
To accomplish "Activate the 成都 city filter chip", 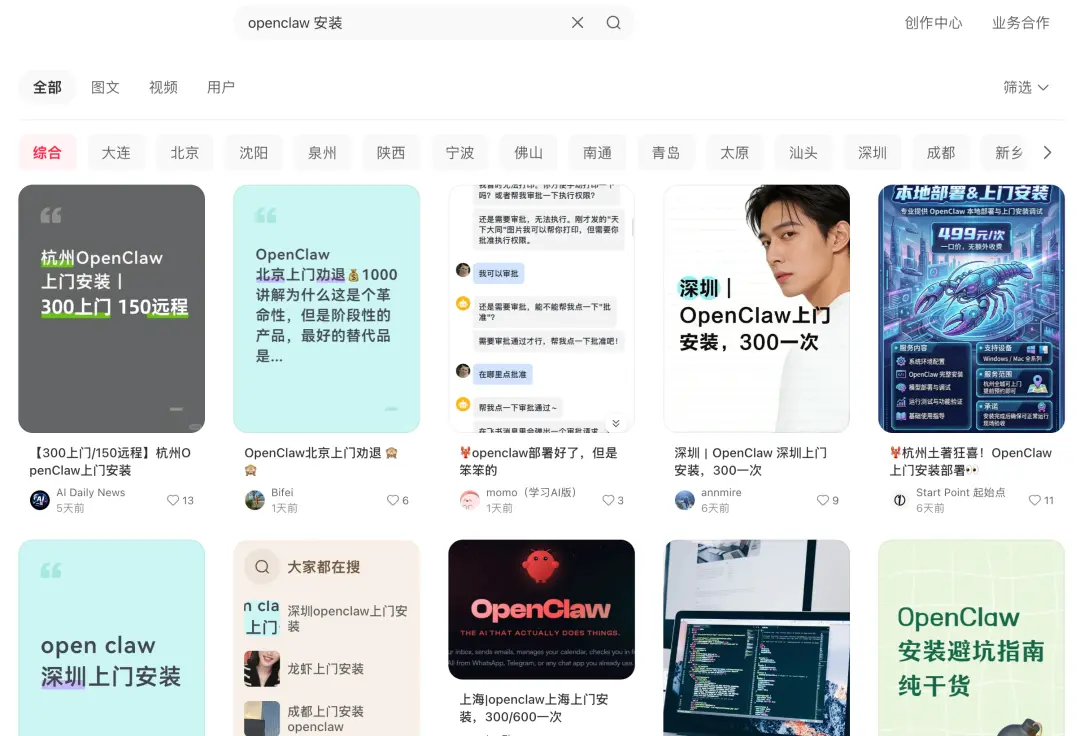I will [x=940, y=152].
